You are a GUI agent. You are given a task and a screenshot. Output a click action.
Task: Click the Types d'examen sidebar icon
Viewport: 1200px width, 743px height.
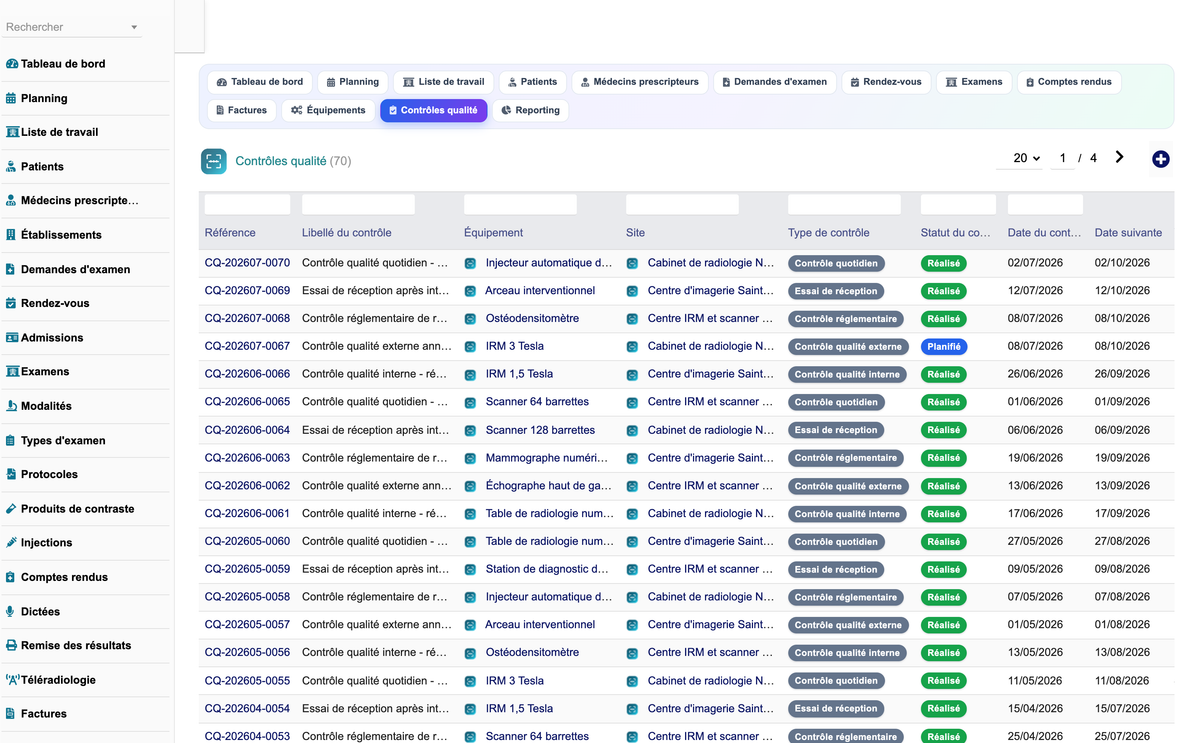coord(11,440)
